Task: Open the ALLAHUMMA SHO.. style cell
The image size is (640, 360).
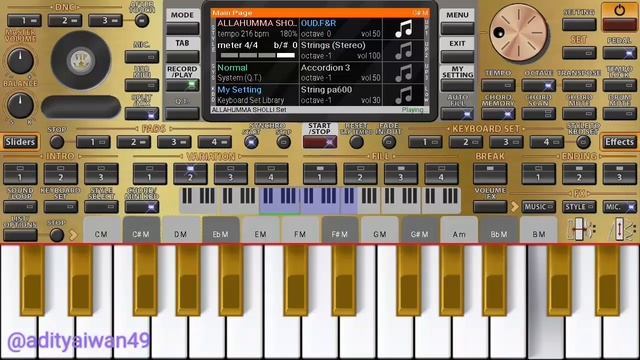Action: click(257, 29)
